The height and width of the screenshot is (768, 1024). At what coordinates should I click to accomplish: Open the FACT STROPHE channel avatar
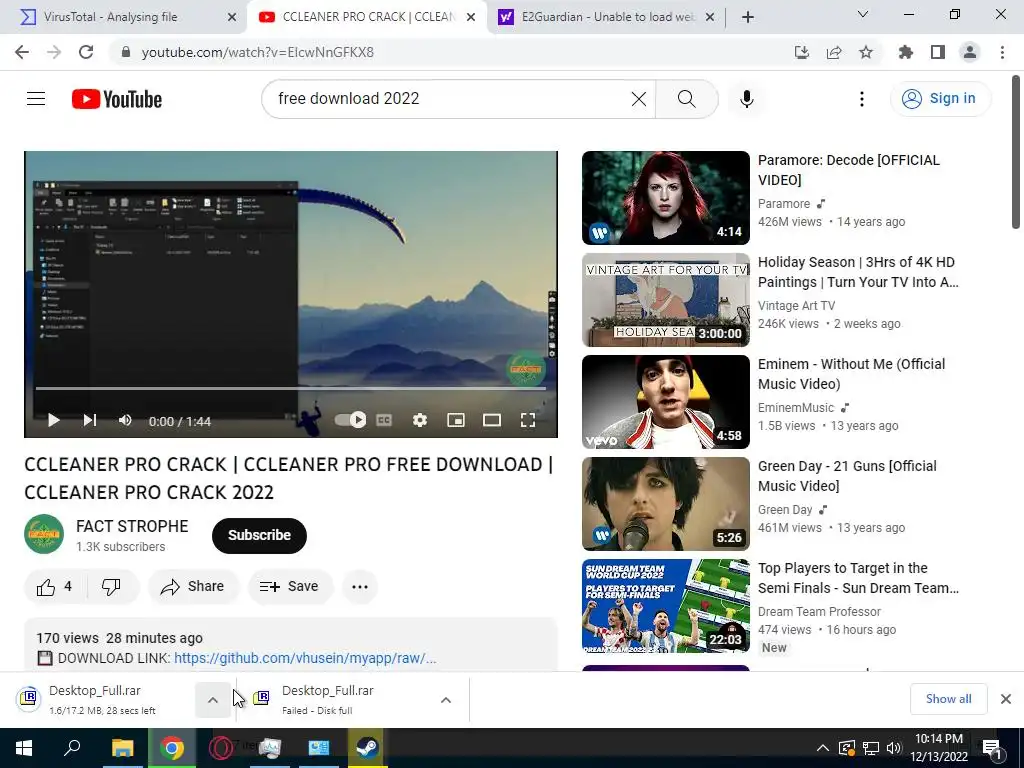click(x=44, y=535)
